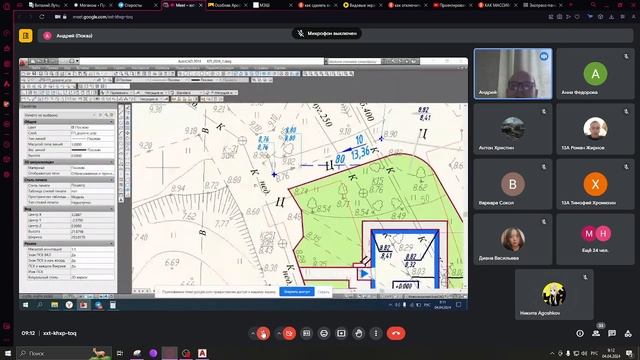Screen dimensions: 640x360
Task: Select Варвара Сокол participant tile
Action: (513, 184)
